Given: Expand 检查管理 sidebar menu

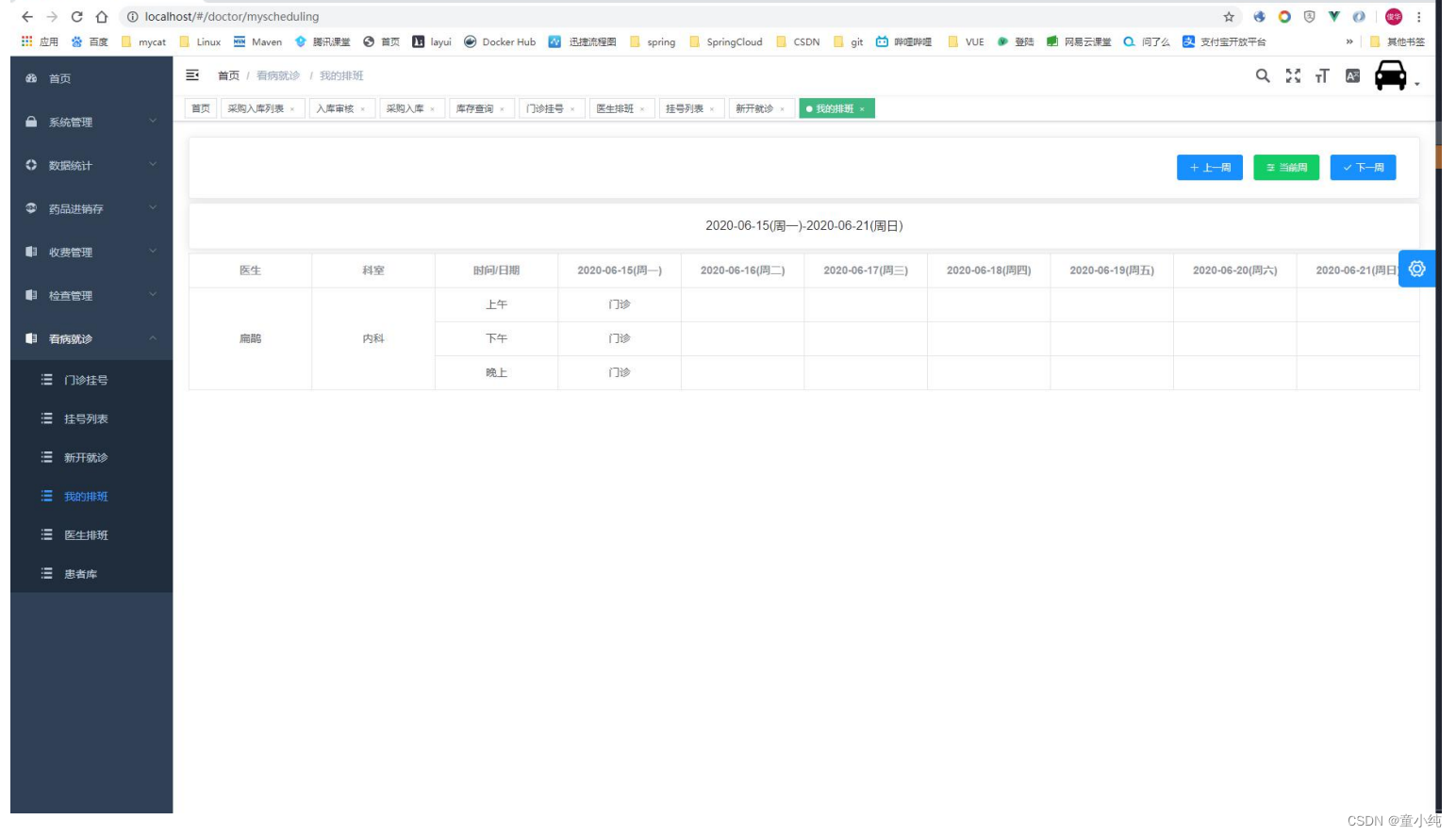Looking at the screenshot, I should [x=91, y=295].
